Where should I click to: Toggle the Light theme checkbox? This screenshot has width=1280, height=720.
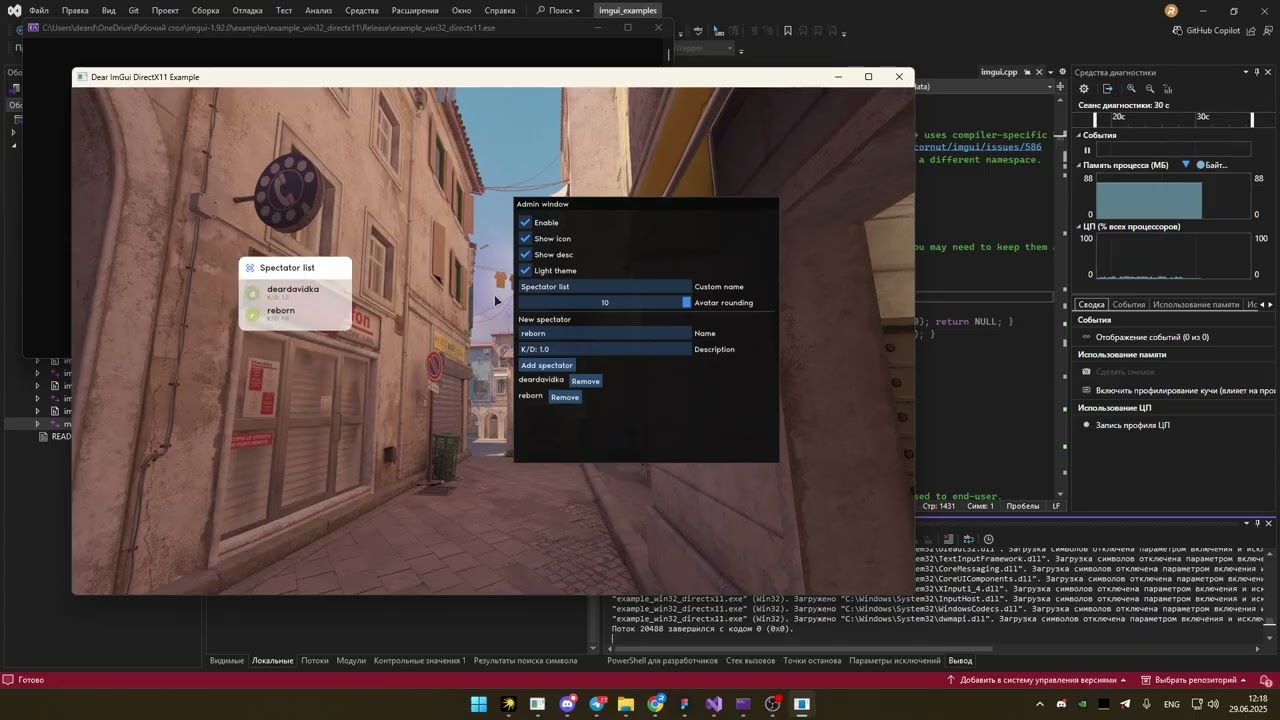pyautogui.click(x=525, y=270)
